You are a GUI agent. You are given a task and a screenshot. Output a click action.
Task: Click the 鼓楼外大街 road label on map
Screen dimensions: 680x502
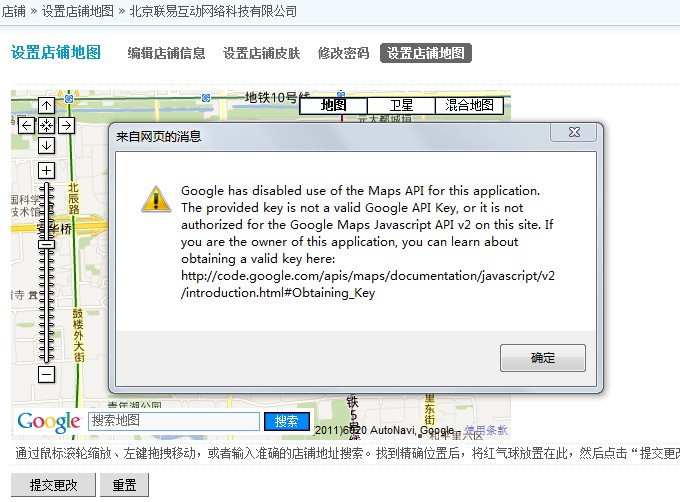coord(78,335)
